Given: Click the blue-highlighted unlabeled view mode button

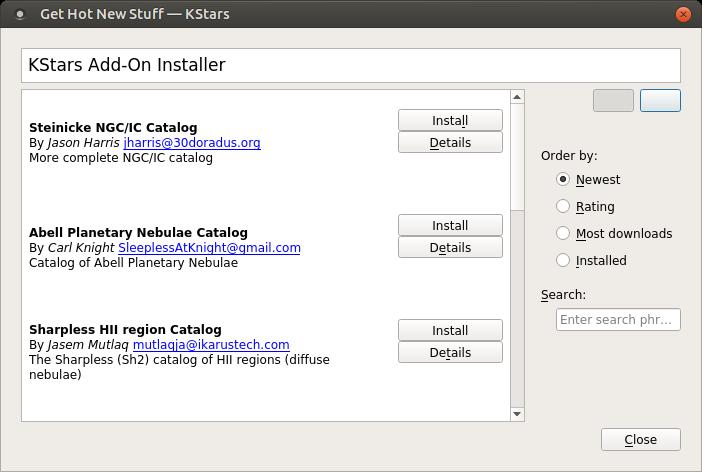Looking at the screenshot, I should 660,100.
